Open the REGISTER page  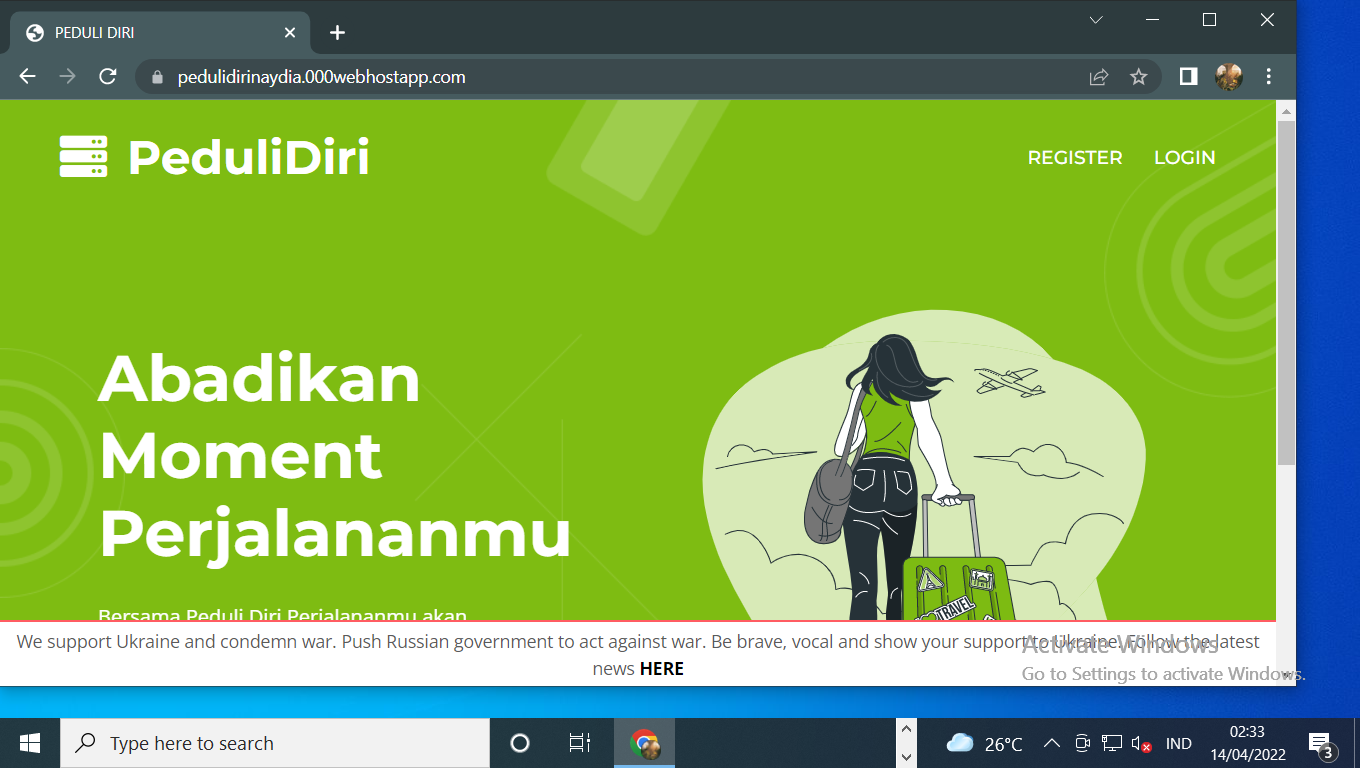pyautogui.click(x=1074, y=158)
